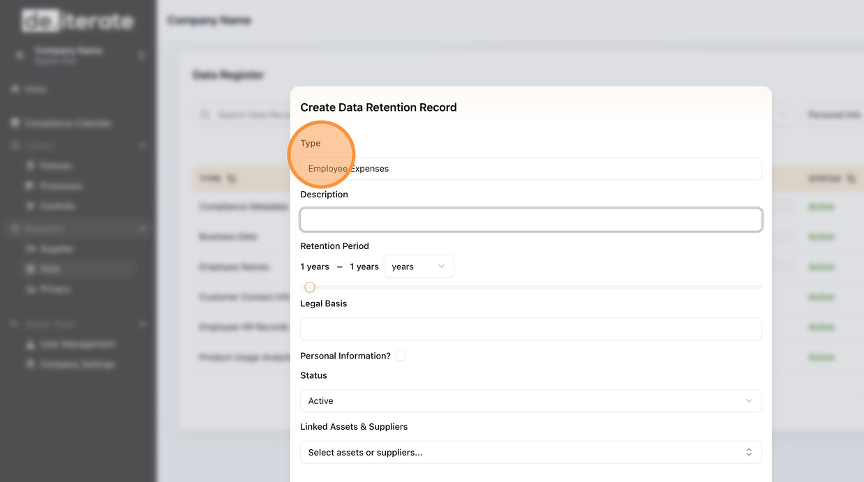Click the Legal Basis input field
The height and width of the screenshot is (482, 864).
click(530, 329)
